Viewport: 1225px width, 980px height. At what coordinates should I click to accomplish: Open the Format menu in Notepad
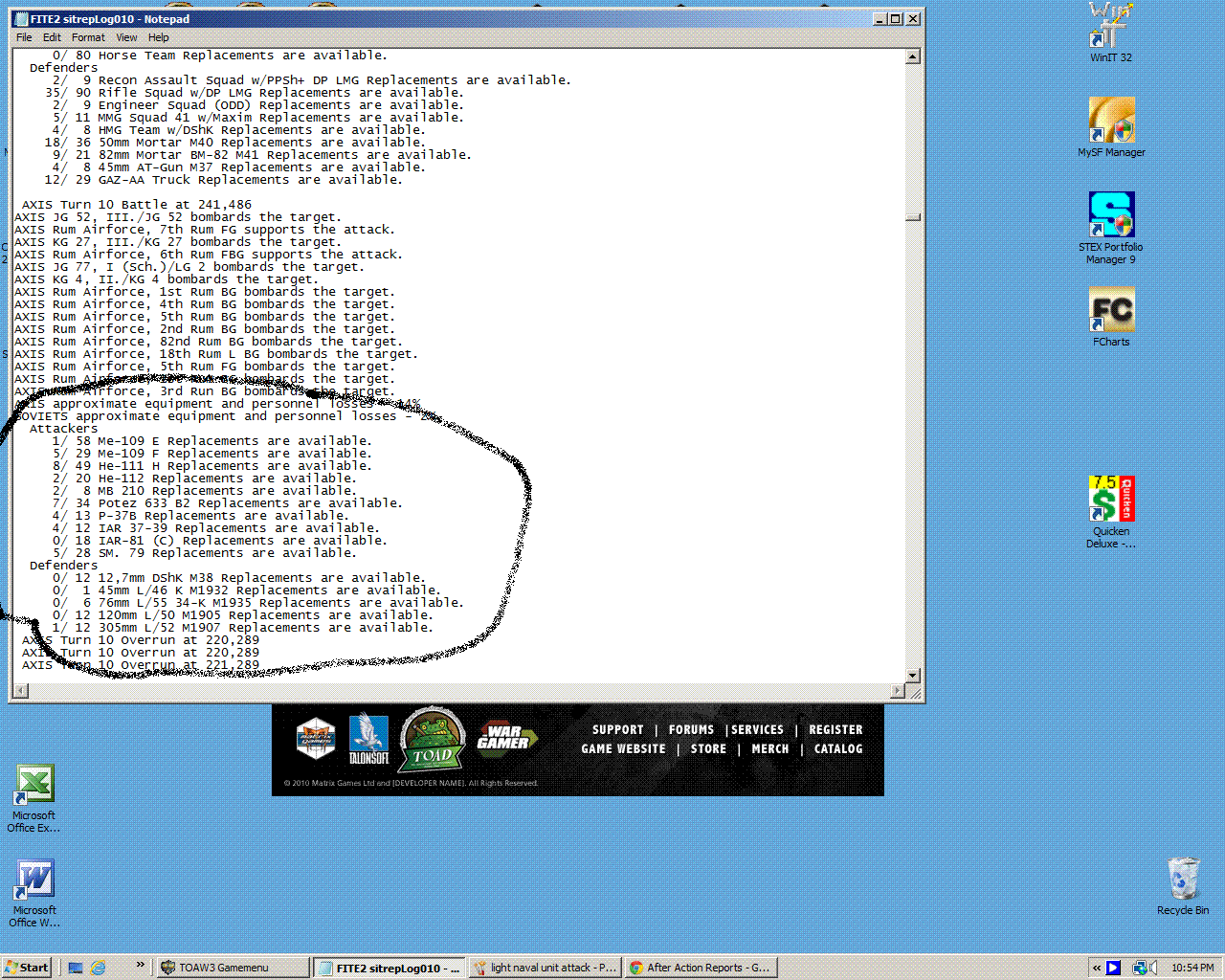click(88, 37)
